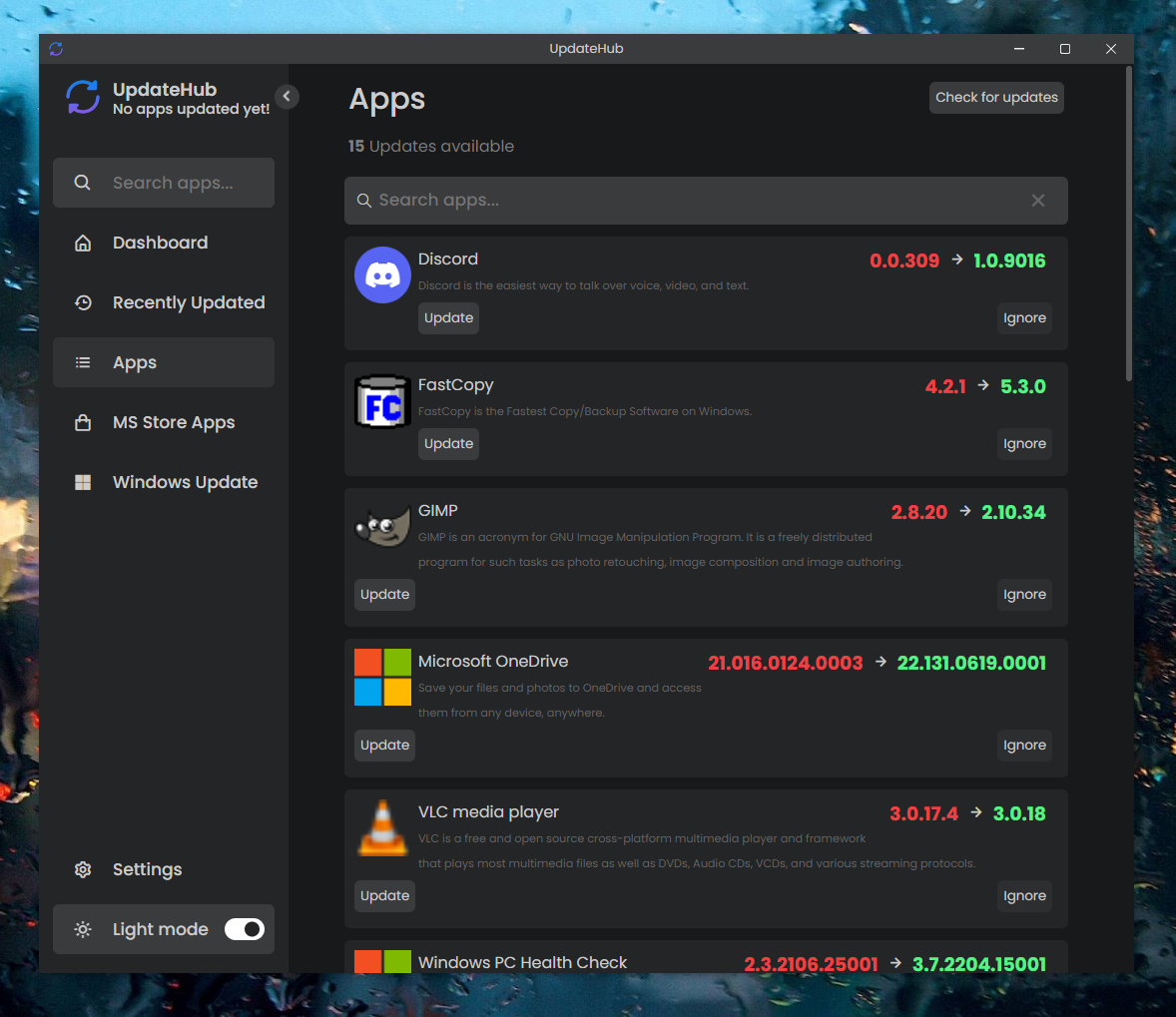
Task: Focus the main Search apps box
Action: pos(706,201)
